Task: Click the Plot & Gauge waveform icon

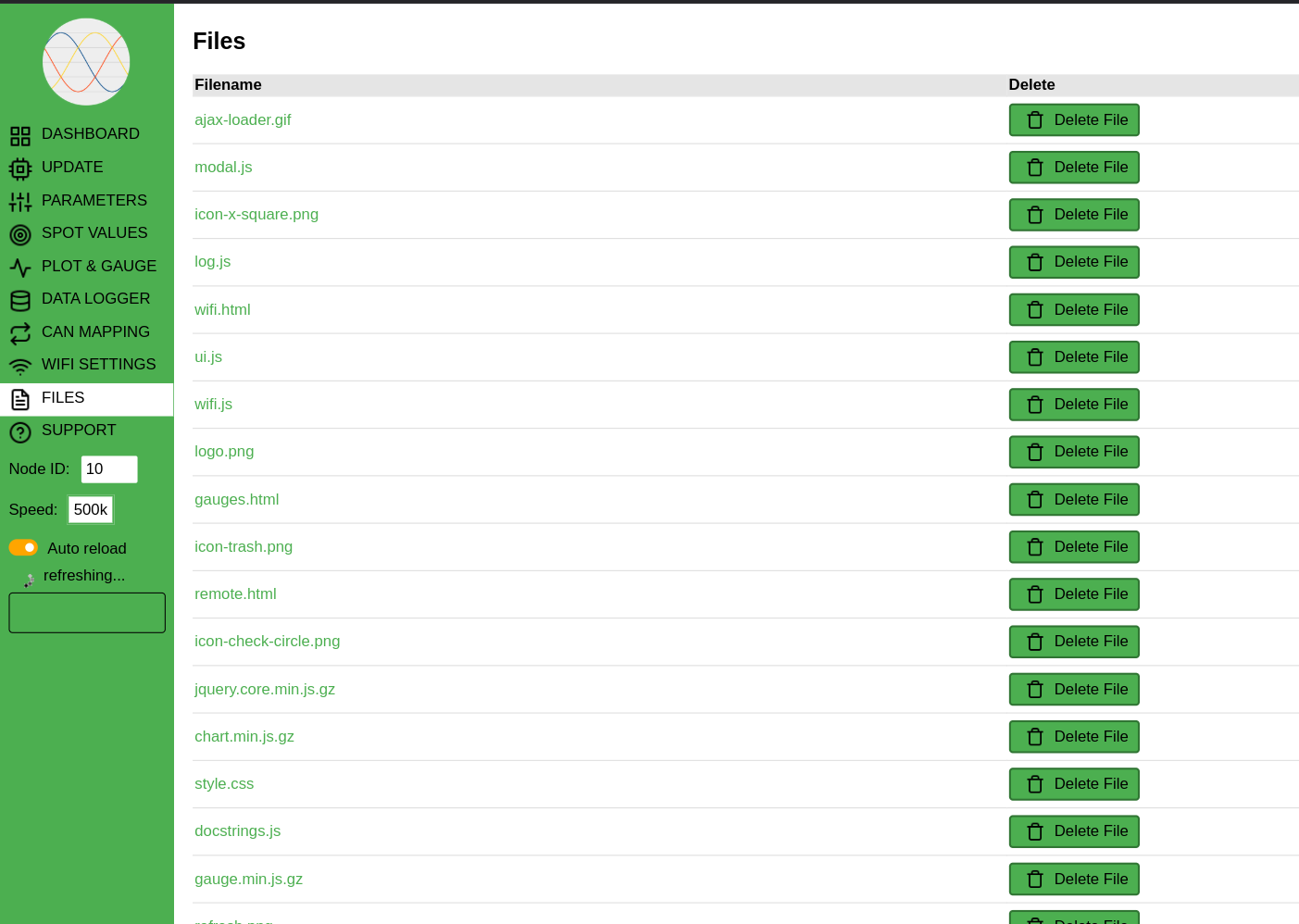Action: click(20, 268)
